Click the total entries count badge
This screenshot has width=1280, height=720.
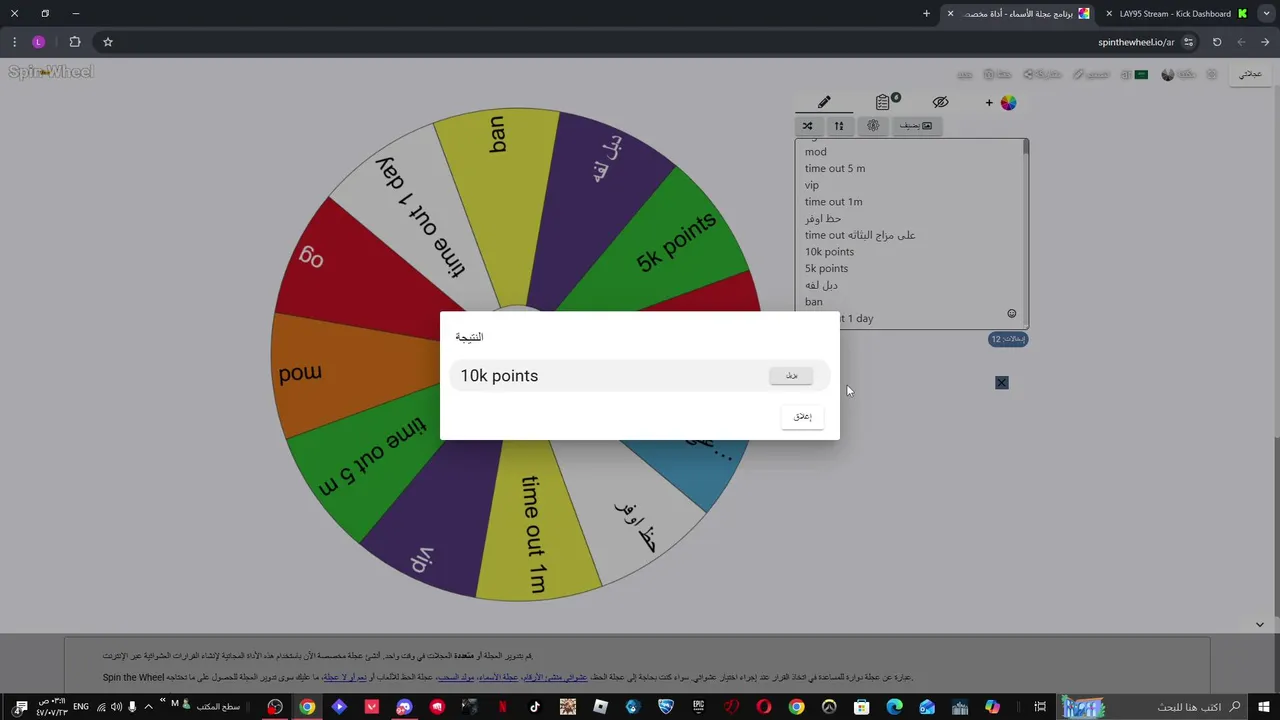1008,339
